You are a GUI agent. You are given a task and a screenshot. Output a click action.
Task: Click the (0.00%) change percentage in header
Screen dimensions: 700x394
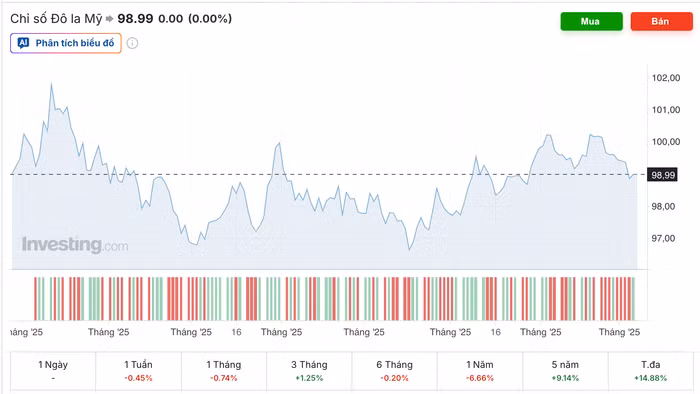point(210,19)
